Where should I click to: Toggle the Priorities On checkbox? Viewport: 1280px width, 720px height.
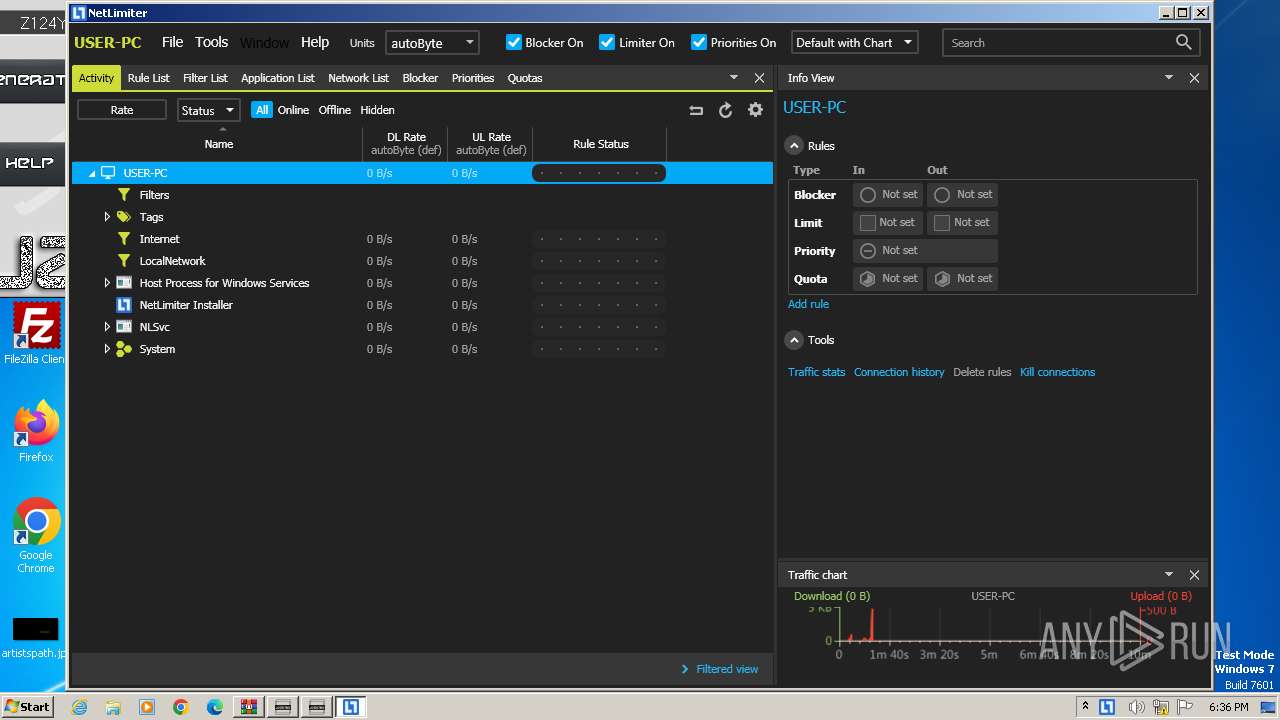[x=699, y=42]
